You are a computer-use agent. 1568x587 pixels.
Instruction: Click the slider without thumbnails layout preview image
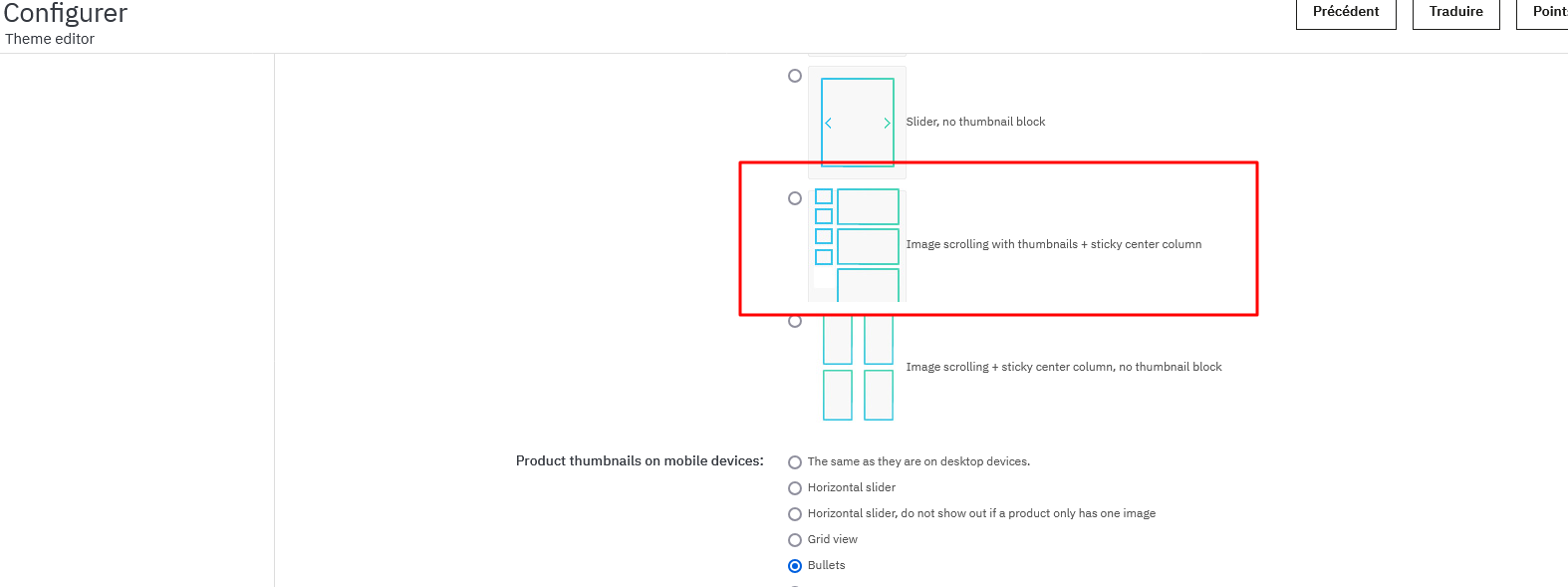(x=857, y=123)
